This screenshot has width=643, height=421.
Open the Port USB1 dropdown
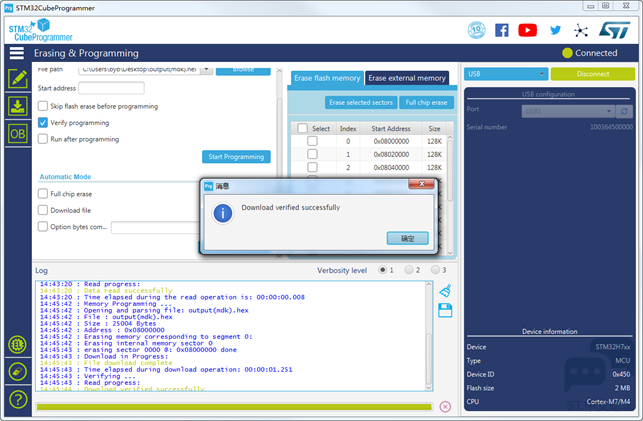[568, 111]
